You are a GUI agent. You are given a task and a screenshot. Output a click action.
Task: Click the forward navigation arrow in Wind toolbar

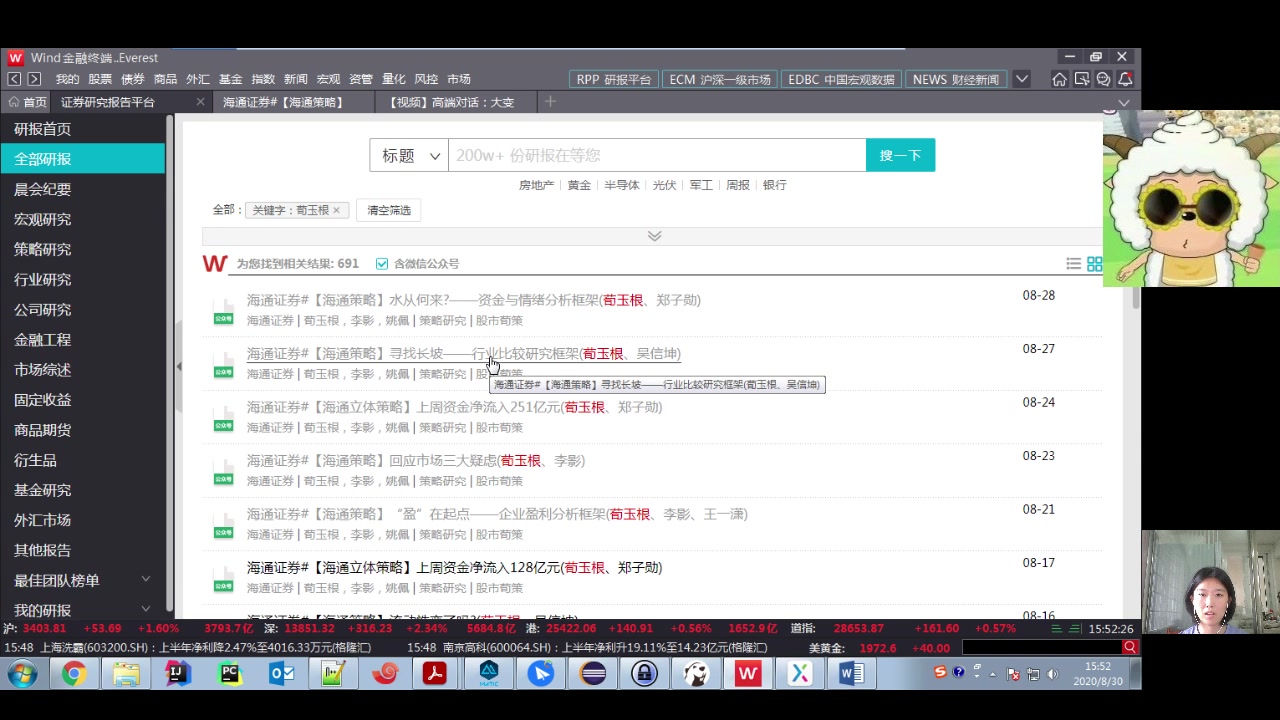point(34,79)
